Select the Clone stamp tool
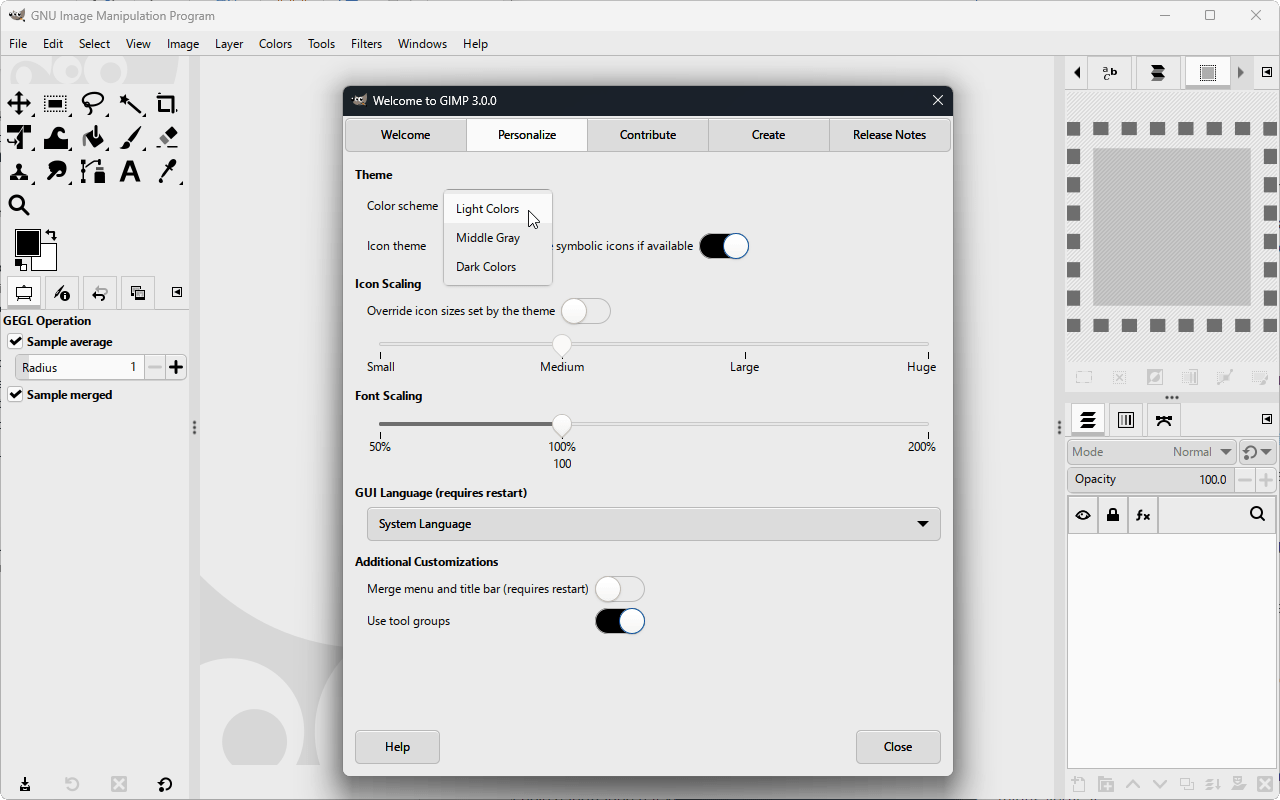 19,171
